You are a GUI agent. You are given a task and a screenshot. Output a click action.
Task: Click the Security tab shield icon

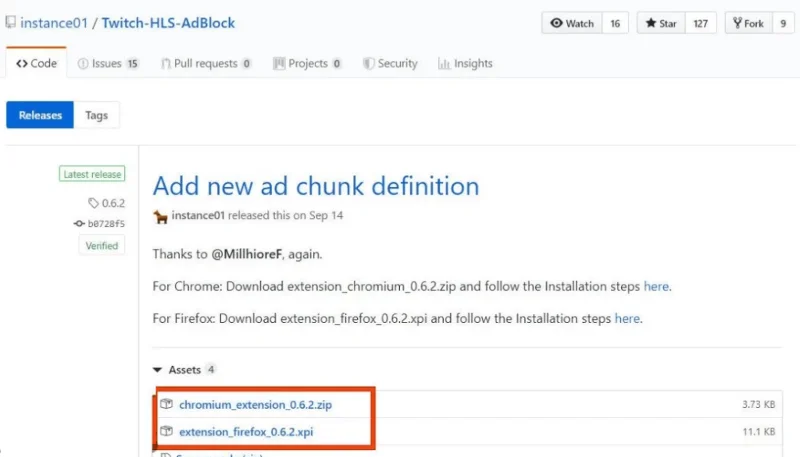click(x=368, y=63)
